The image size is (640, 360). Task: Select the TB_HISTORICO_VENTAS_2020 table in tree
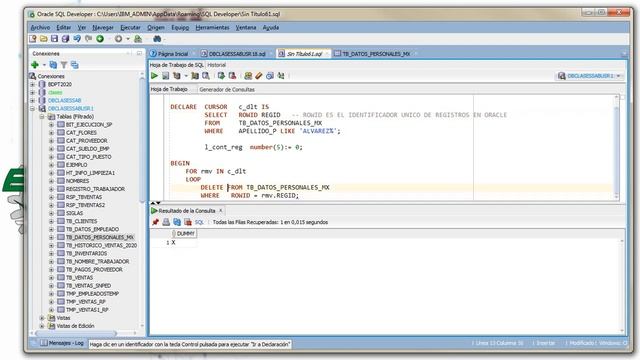101,245
